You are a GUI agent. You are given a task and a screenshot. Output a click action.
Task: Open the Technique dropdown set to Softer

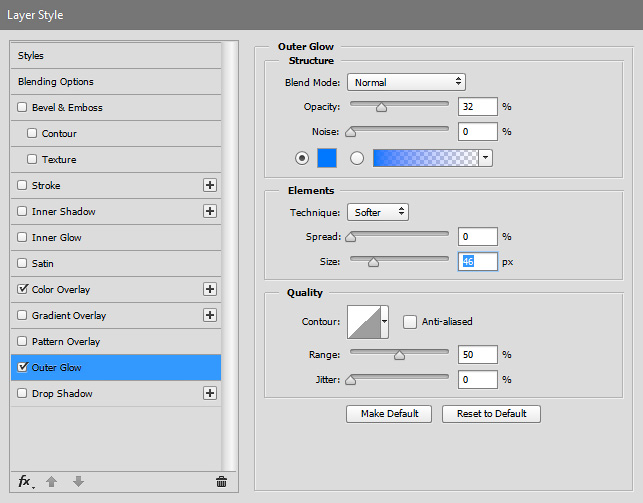click(378, 212)
